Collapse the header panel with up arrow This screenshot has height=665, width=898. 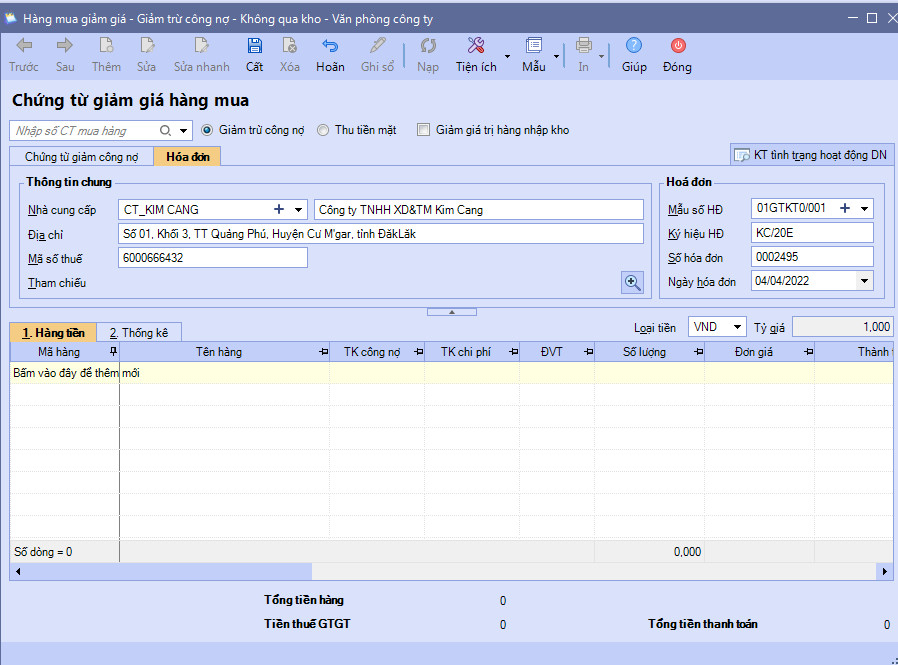(x=452, y=312)
